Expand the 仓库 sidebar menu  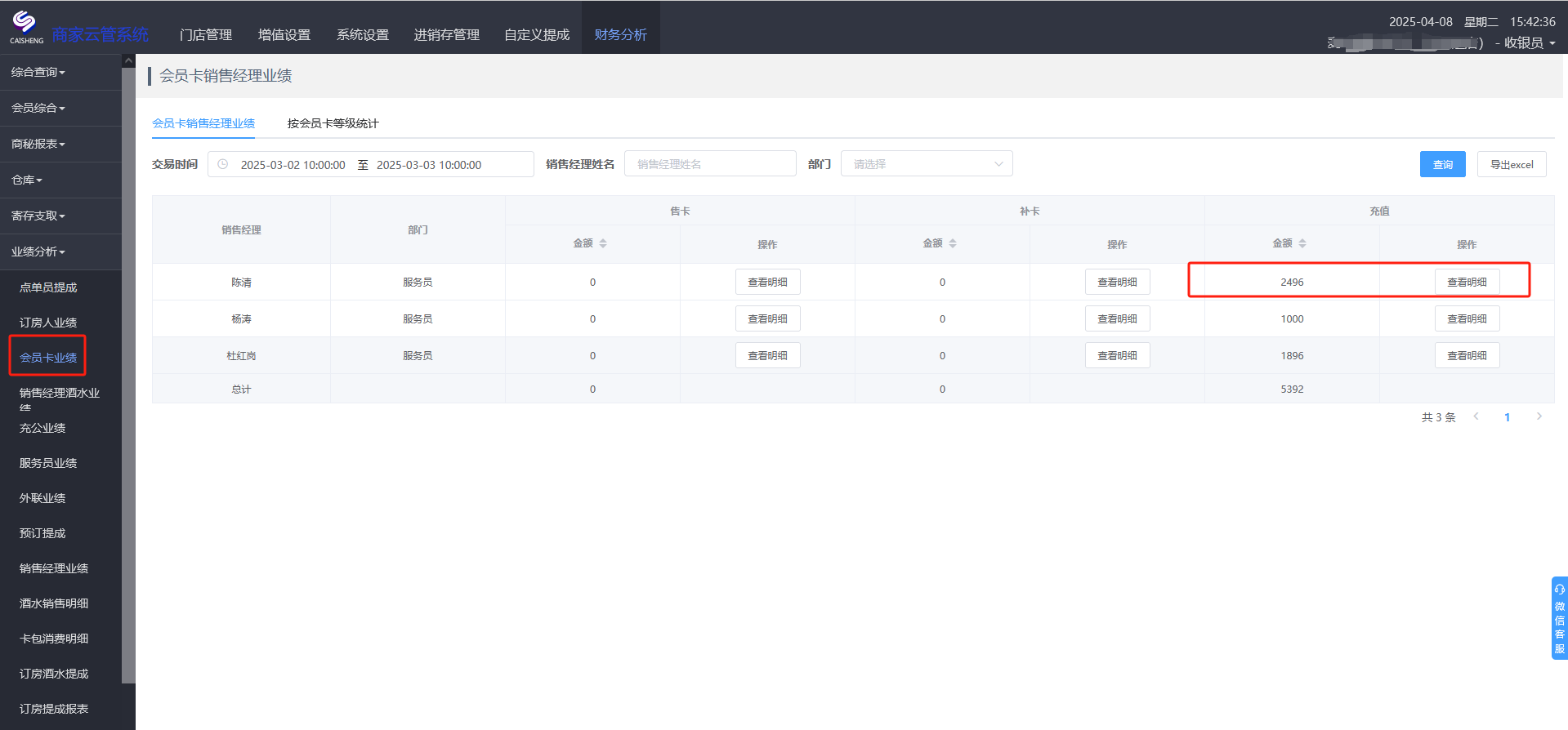60,180
